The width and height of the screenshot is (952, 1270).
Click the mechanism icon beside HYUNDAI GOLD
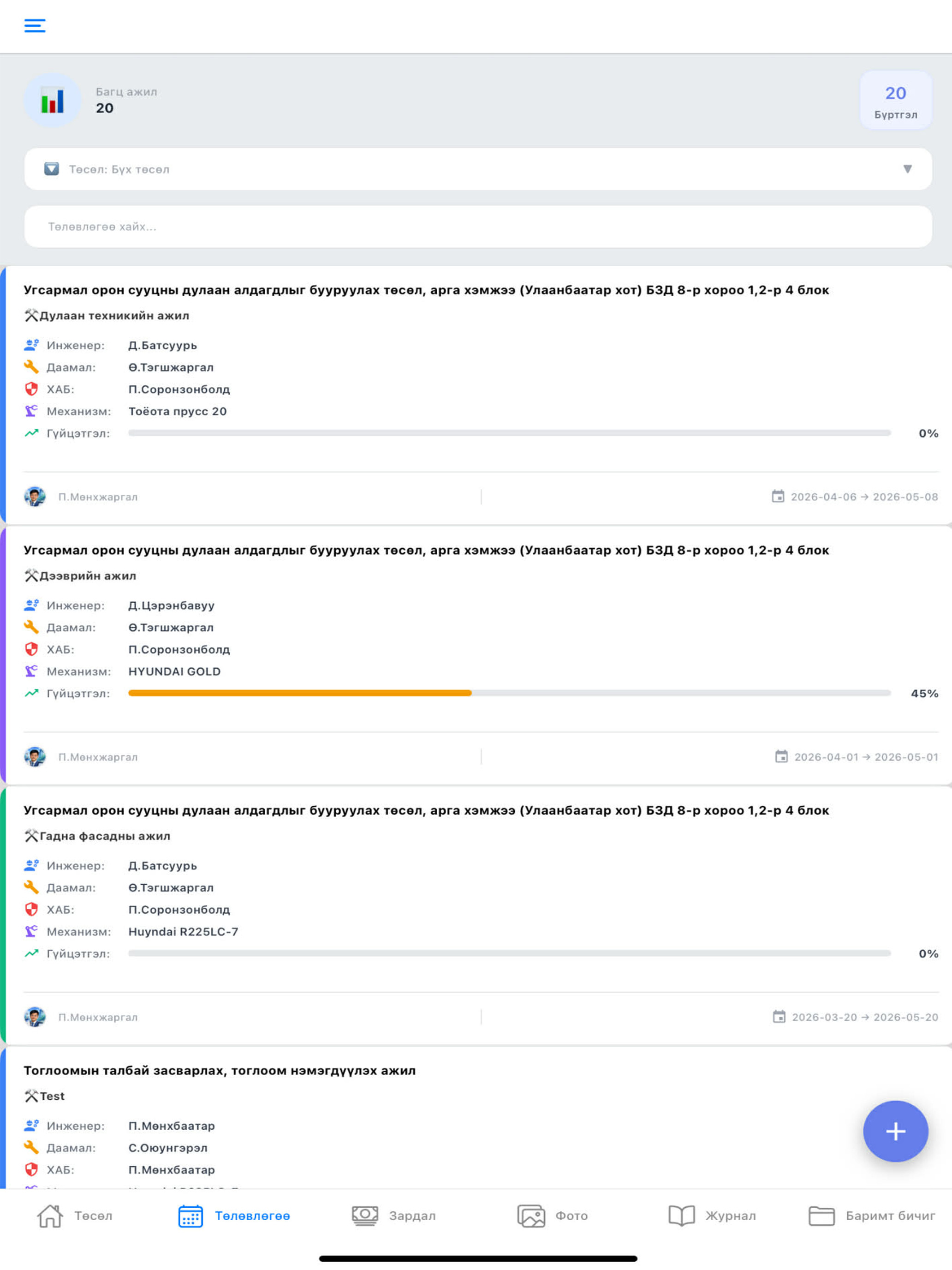(x=31, y=671)
